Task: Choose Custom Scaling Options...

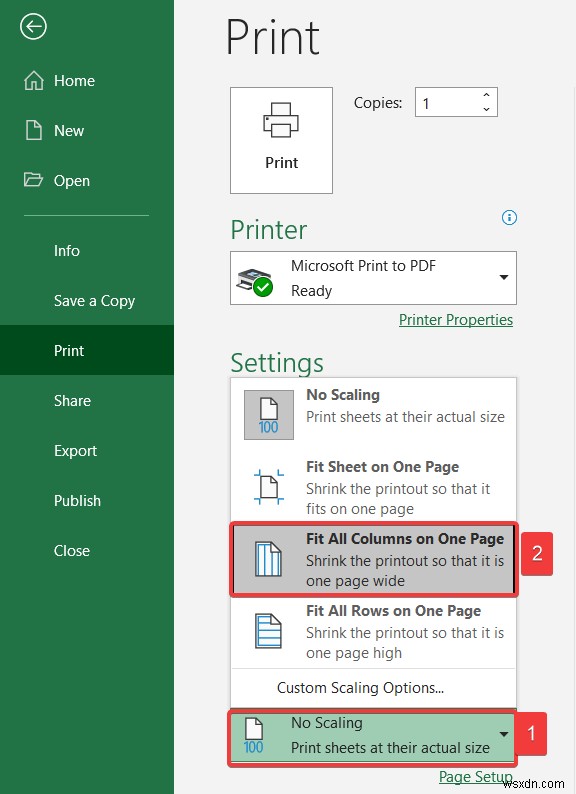Action: click(x=360, y=688)
